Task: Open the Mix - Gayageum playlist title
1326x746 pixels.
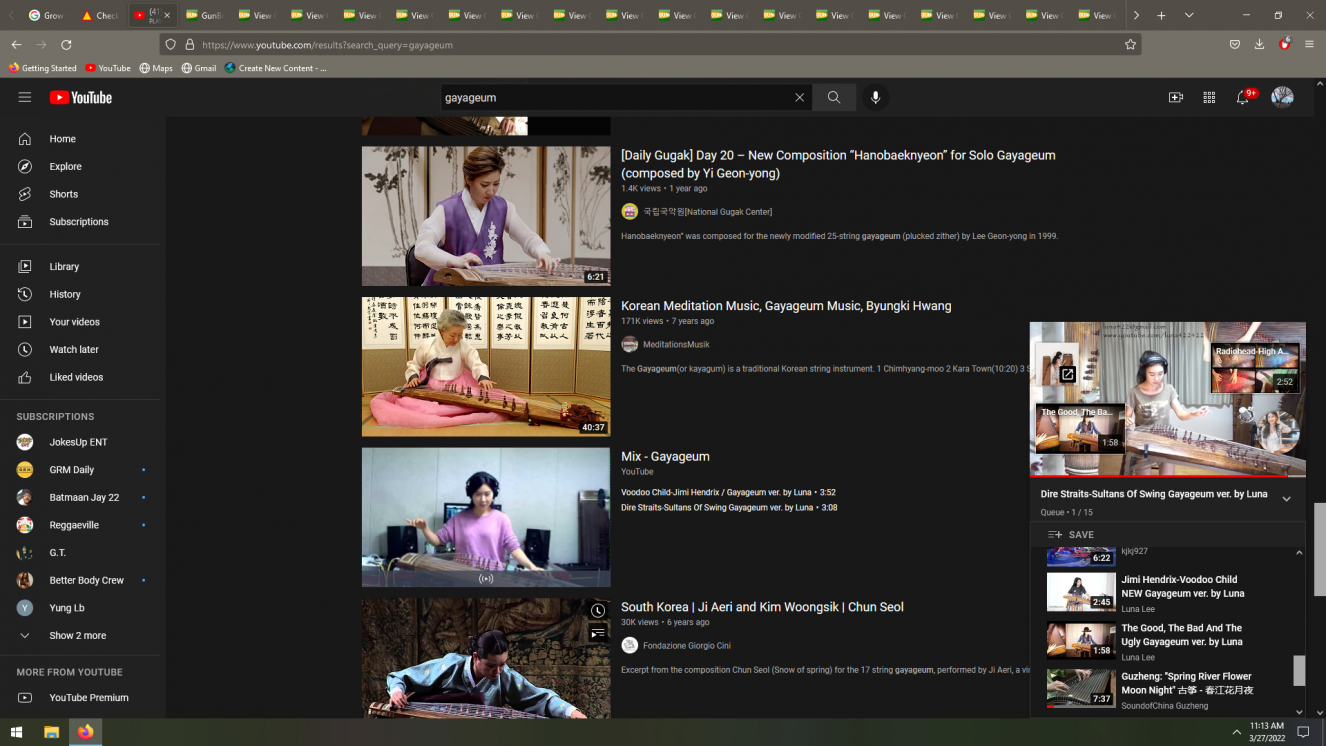Action: pos(665,457)
